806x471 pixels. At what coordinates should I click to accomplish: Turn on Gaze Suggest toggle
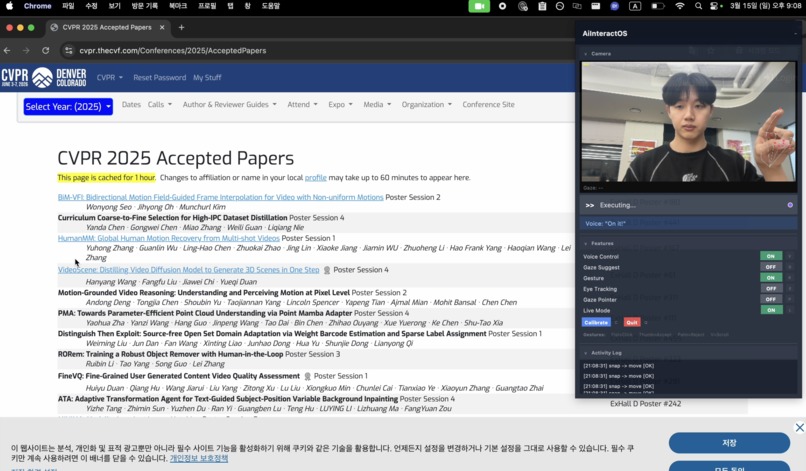click(x=771, y=267)
